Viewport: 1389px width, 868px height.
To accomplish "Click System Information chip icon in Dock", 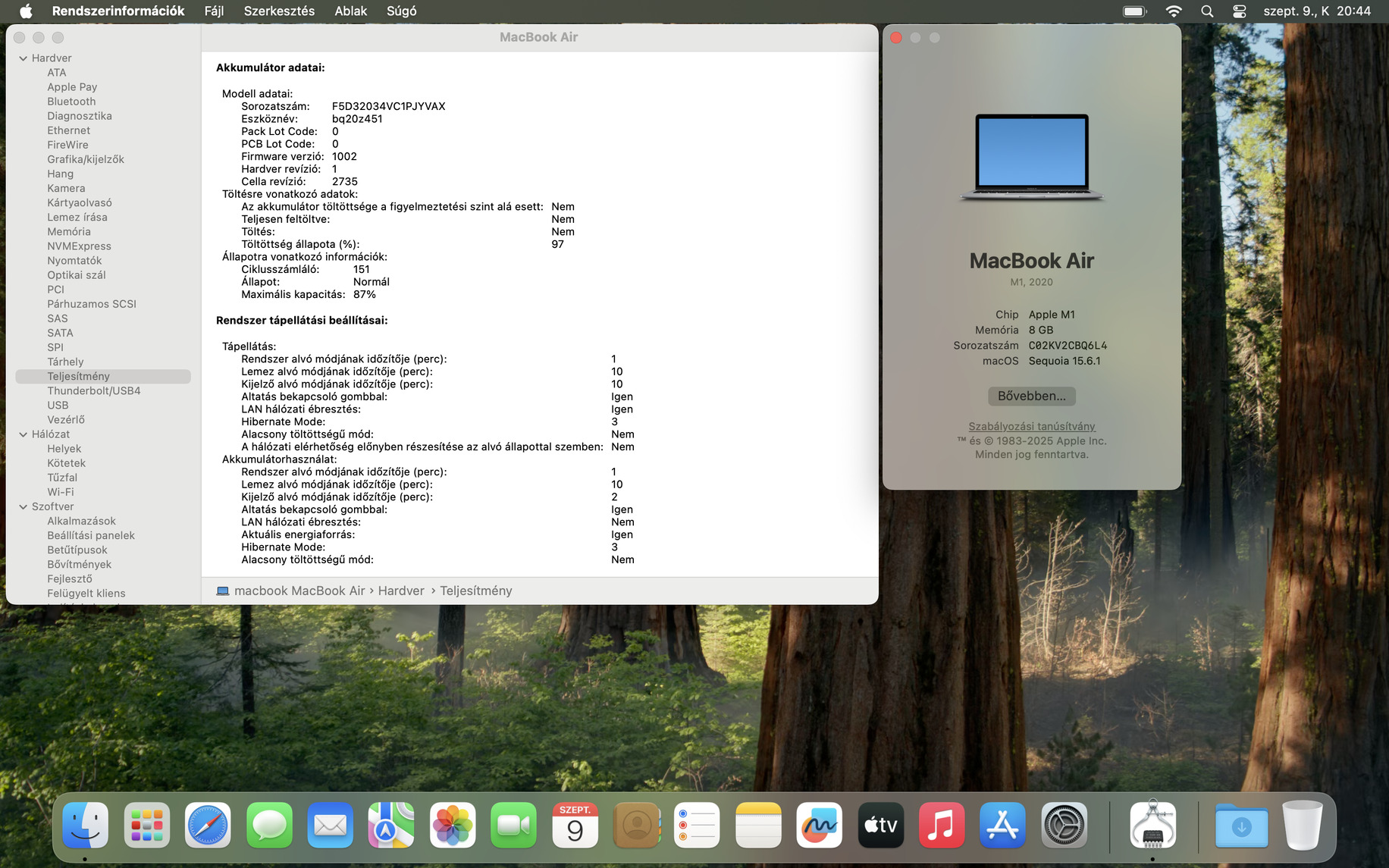I will pos(1152,825).
